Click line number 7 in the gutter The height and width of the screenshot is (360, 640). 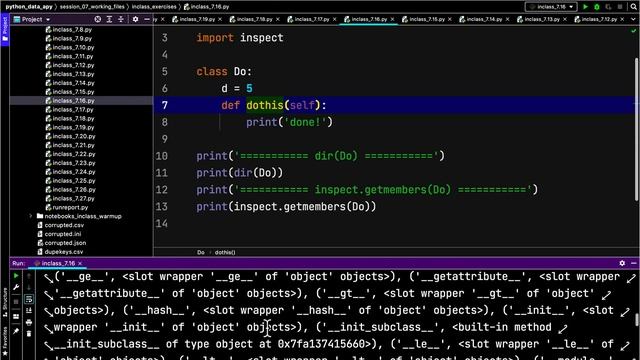(x=164, y=105)
